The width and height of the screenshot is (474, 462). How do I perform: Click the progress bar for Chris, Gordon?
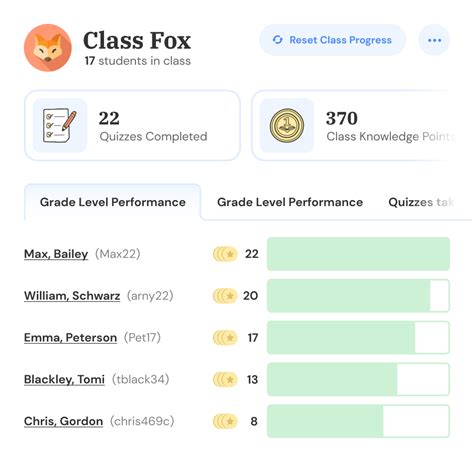click(358, 421)
